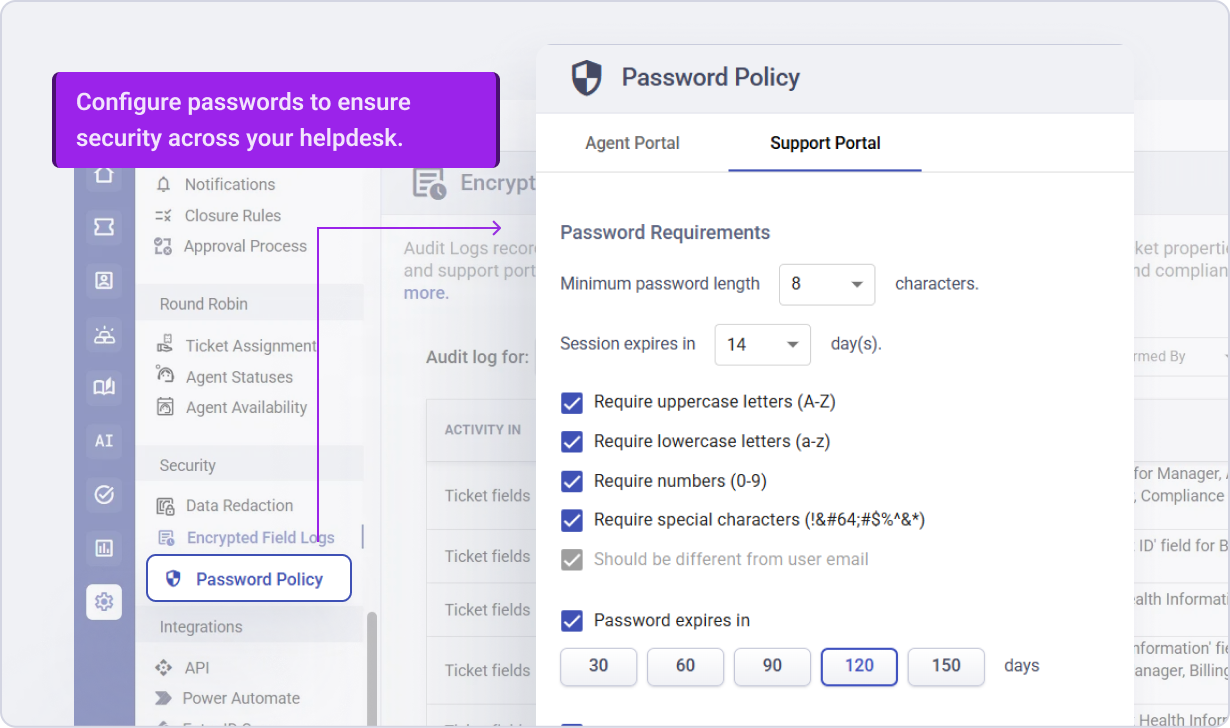This screenshot has width=1230, height=728.
Task: Uncheck Require uppercase letters (A-Z)
Action: (x=572, y=403)
